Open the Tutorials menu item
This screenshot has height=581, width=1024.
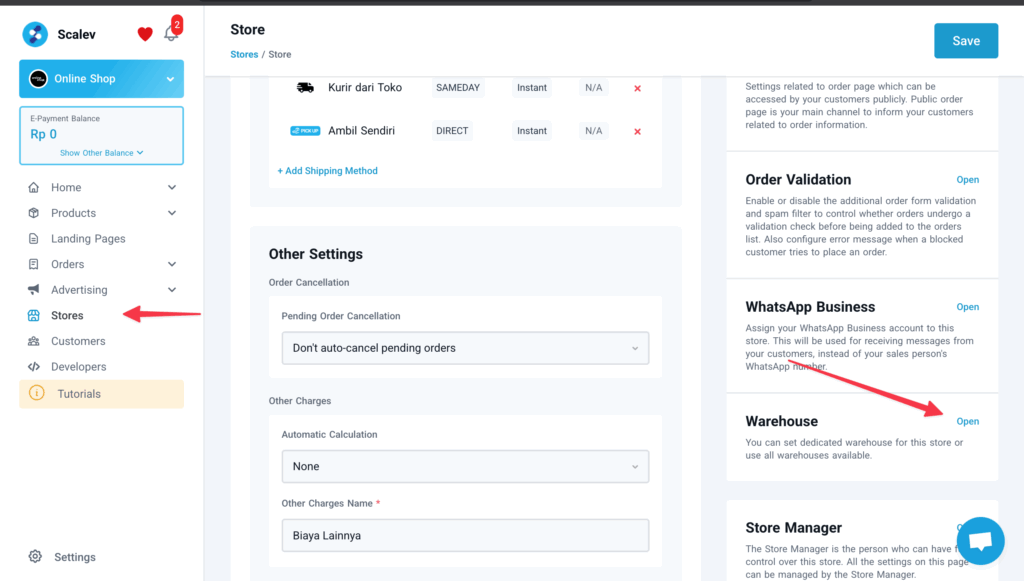tap(101, 394)
